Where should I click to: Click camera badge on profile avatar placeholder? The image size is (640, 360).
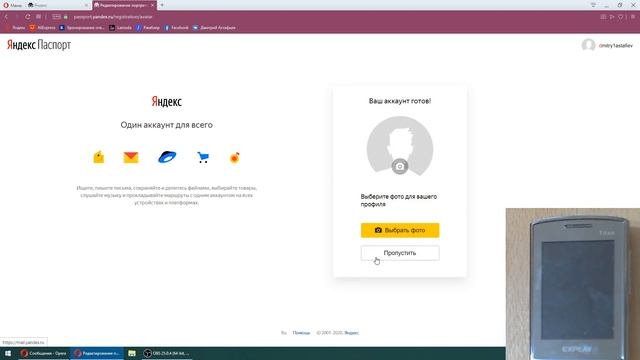coord(400,167)
